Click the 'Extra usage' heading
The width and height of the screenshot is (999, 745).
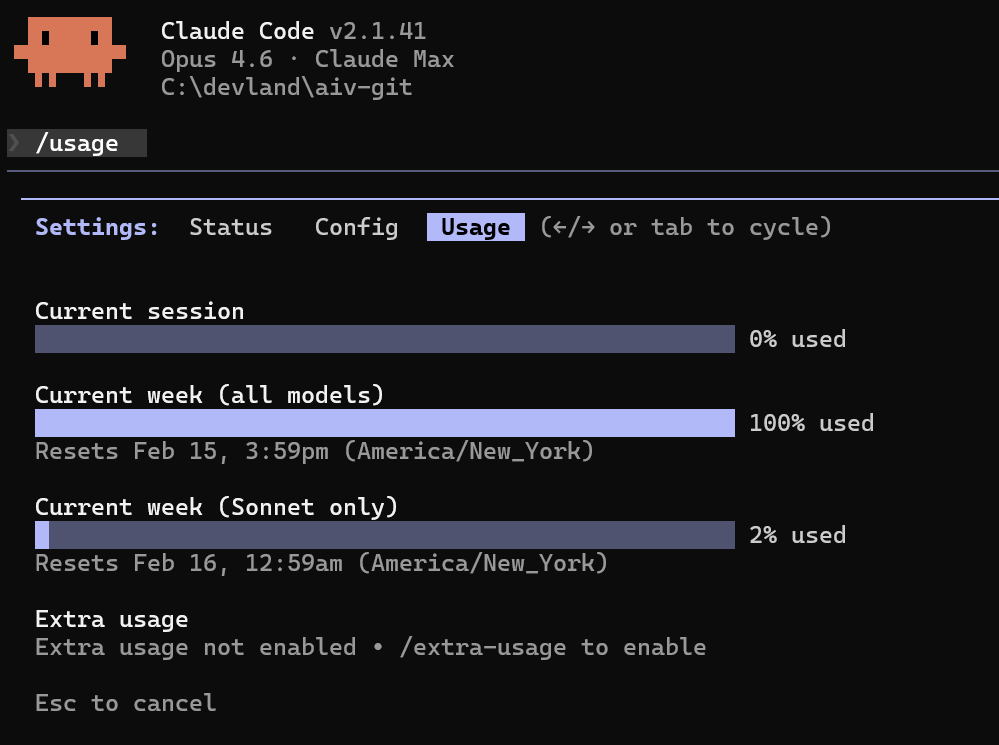click(x=111, y=619)
